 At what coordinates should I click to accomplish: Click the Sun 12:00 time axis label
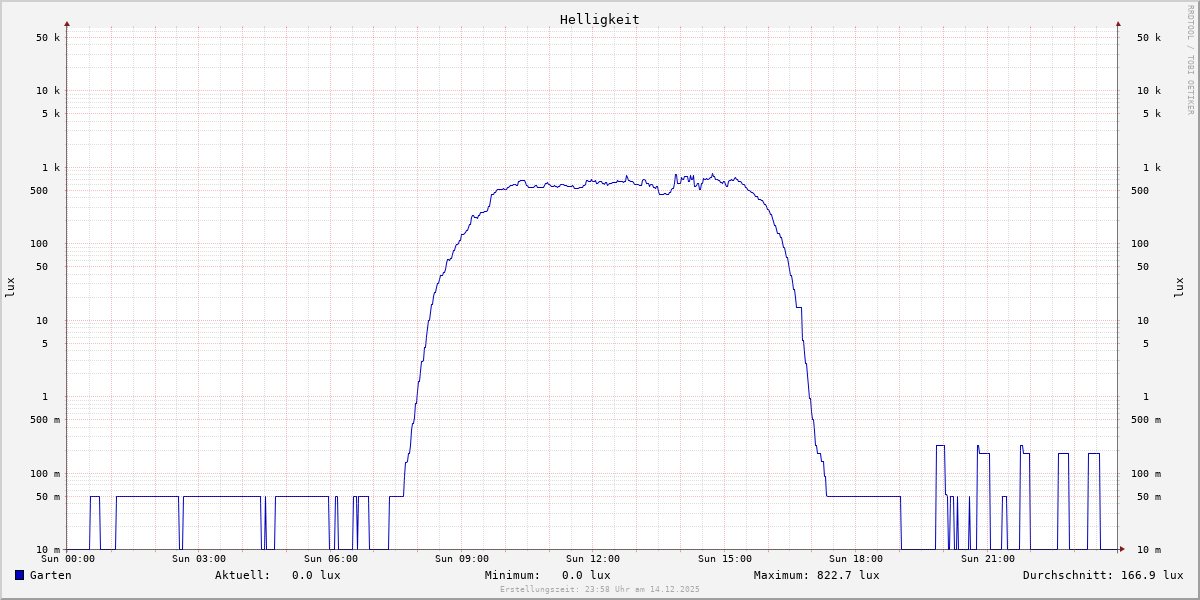(593, 559)
